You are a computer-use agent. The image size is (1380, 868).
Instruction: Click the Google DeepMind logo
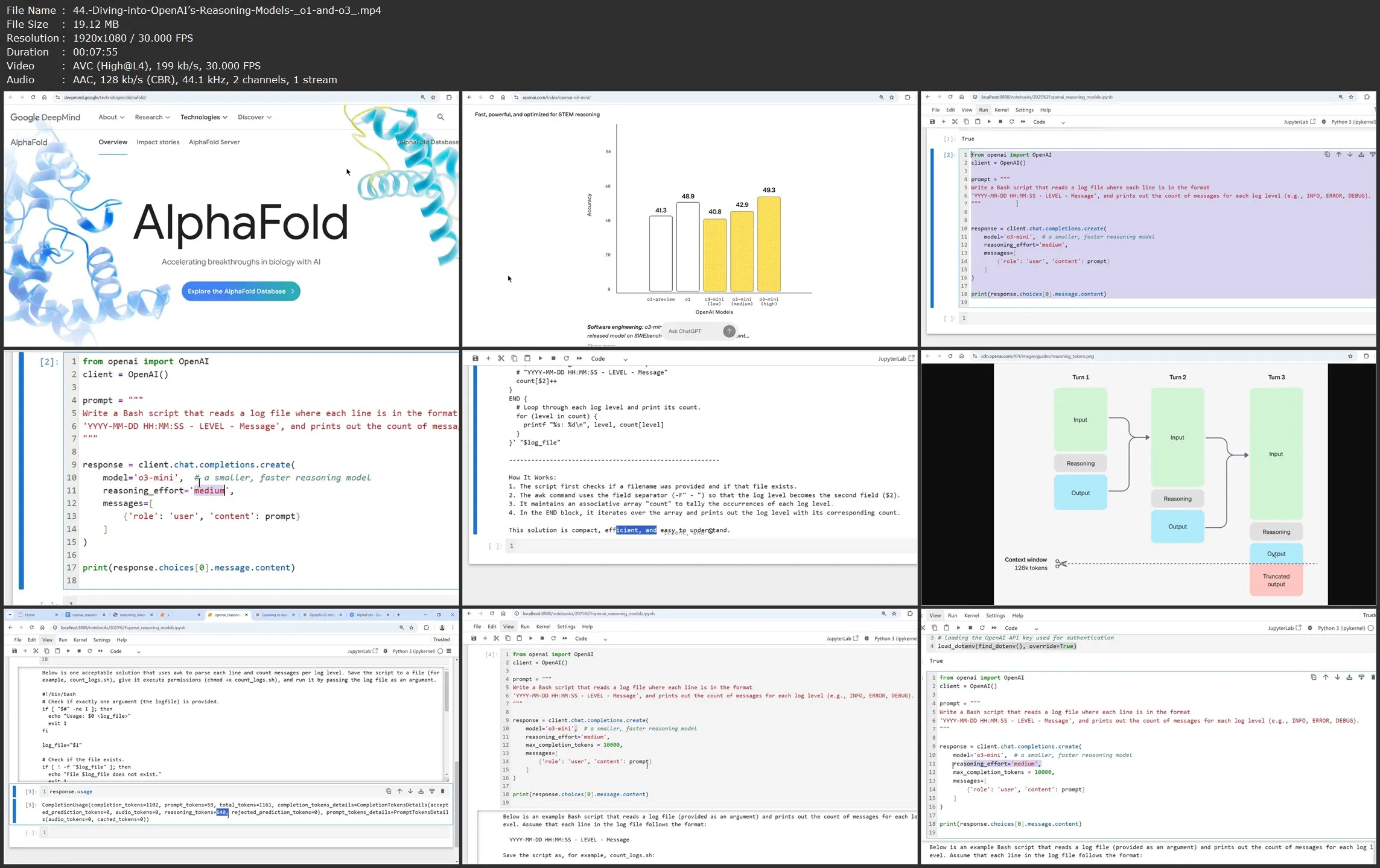45,118
